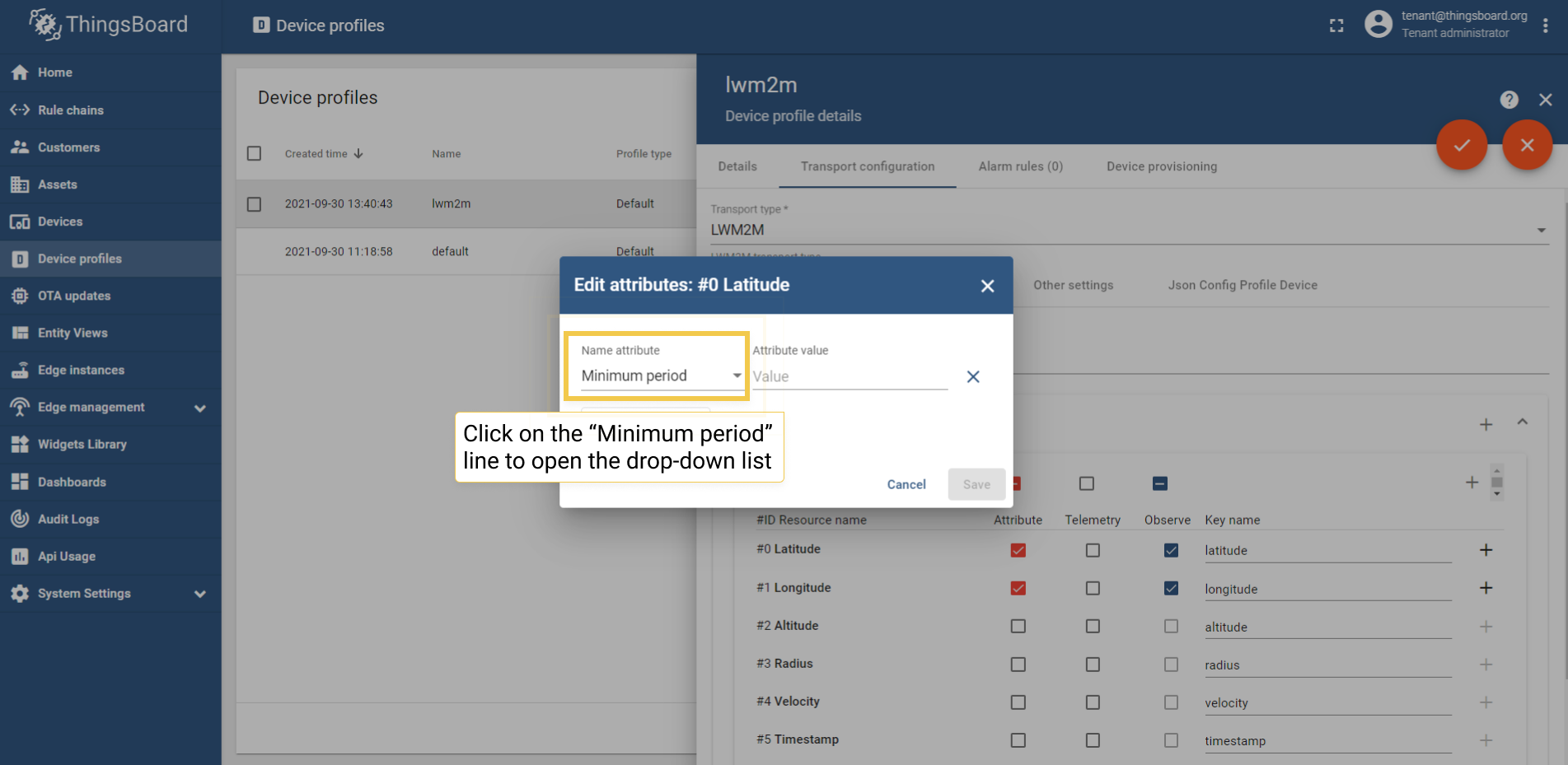Toggle the all-Telemetry header checkbox

pyautogui.click(x=1087, y=483)
